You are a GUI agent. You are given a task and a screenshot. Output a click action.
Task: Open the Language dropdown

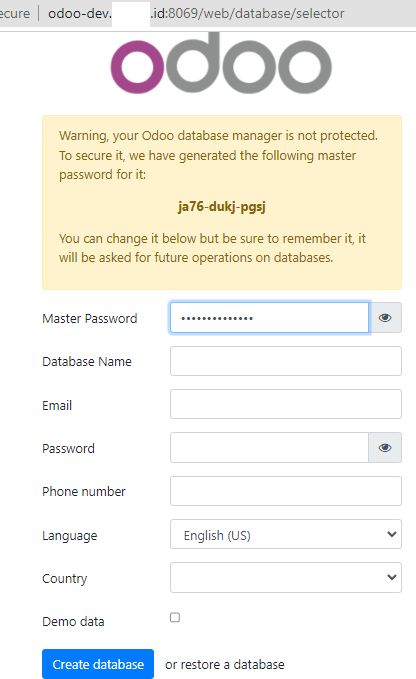(x=286, y=534)
